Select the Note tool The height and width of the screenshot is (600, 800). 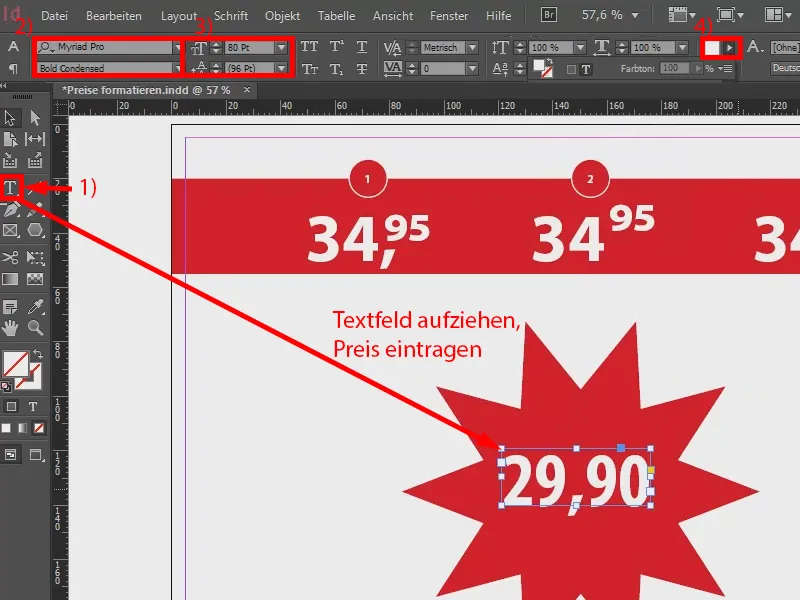pyautogui.click(x=10, y=307)
